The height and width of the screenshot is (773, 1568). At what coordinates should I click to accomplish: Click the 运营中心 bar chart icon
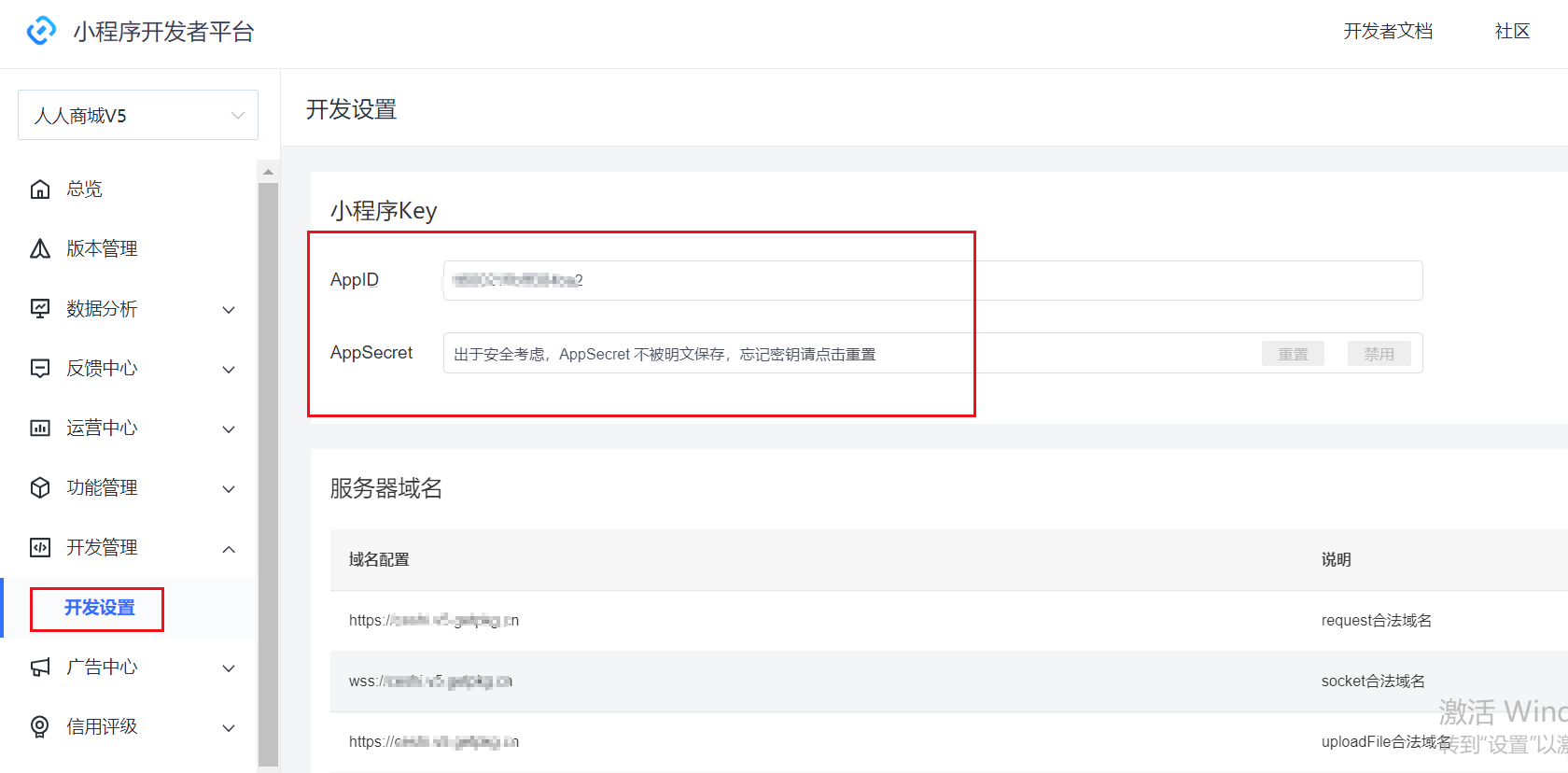[40, 428]
